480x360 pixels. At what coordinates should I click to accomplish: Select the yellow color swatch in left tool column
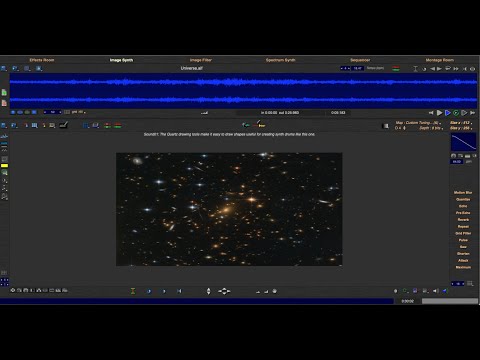coord(4,166)
